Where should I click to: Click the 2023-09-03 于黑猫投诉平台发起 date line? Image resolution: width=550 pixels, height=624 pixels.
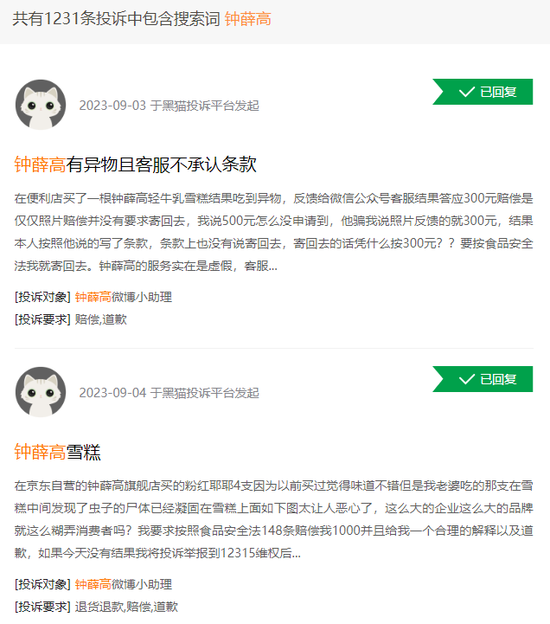pos(169,105)
